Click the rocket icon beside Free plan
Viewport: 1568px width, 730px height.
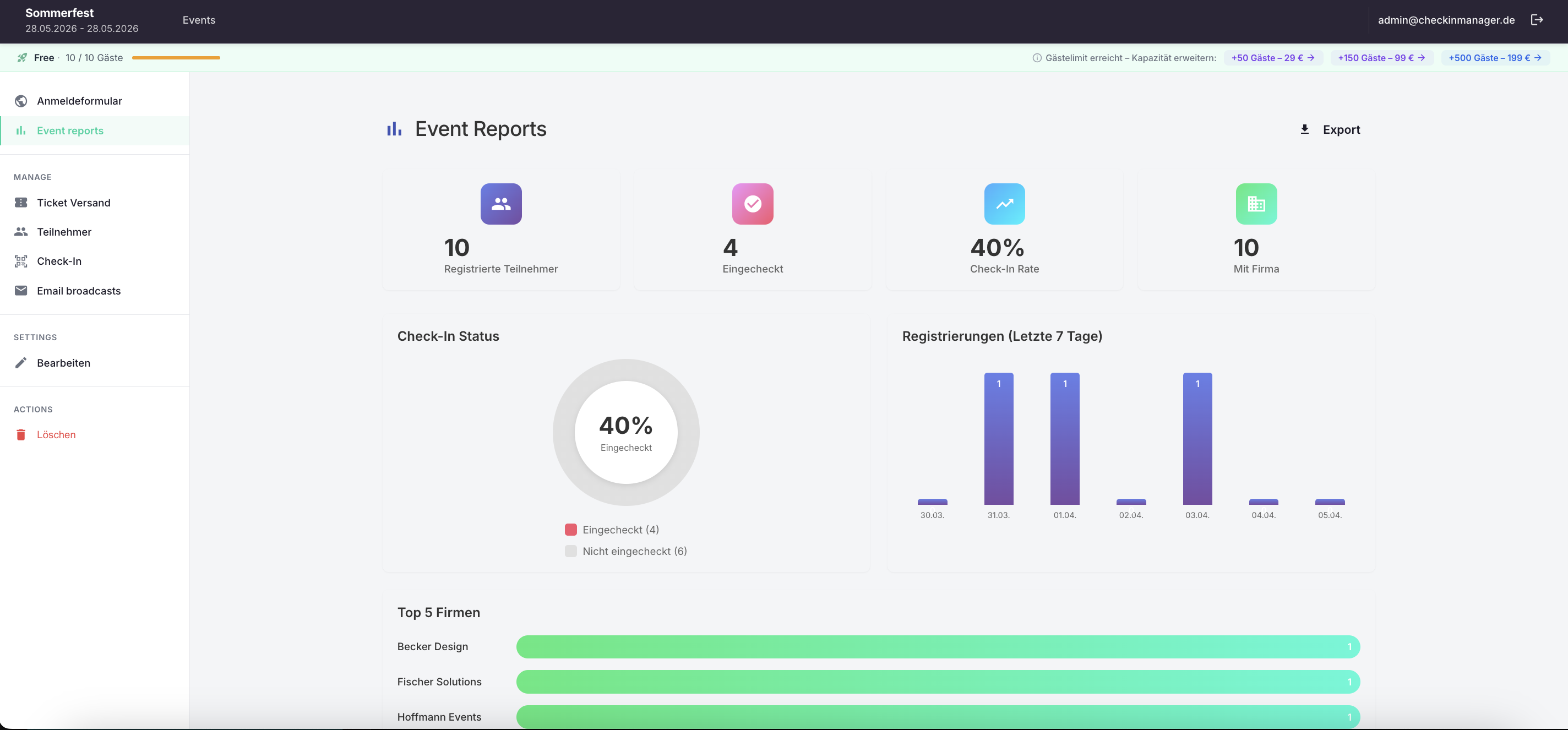click(23, 57)
